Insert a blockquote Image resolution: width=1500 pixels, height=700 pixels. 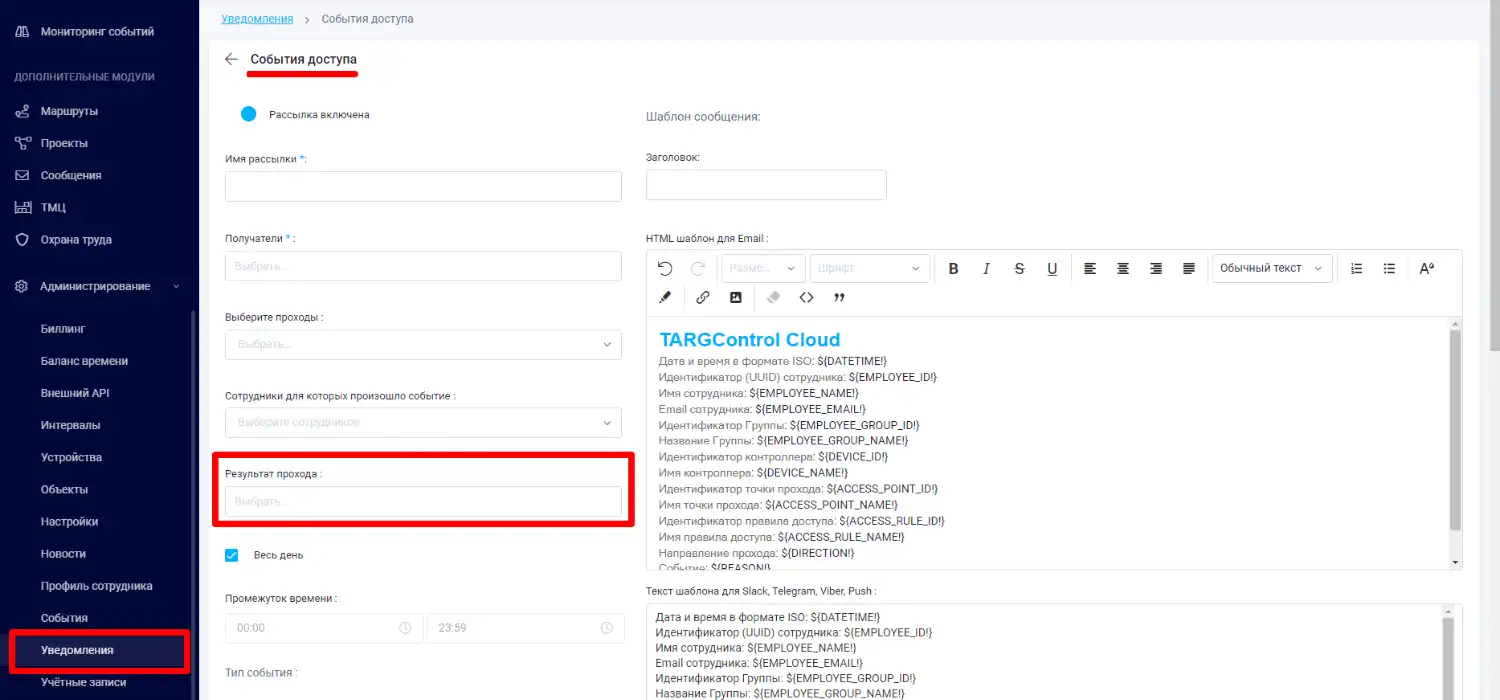840,297
